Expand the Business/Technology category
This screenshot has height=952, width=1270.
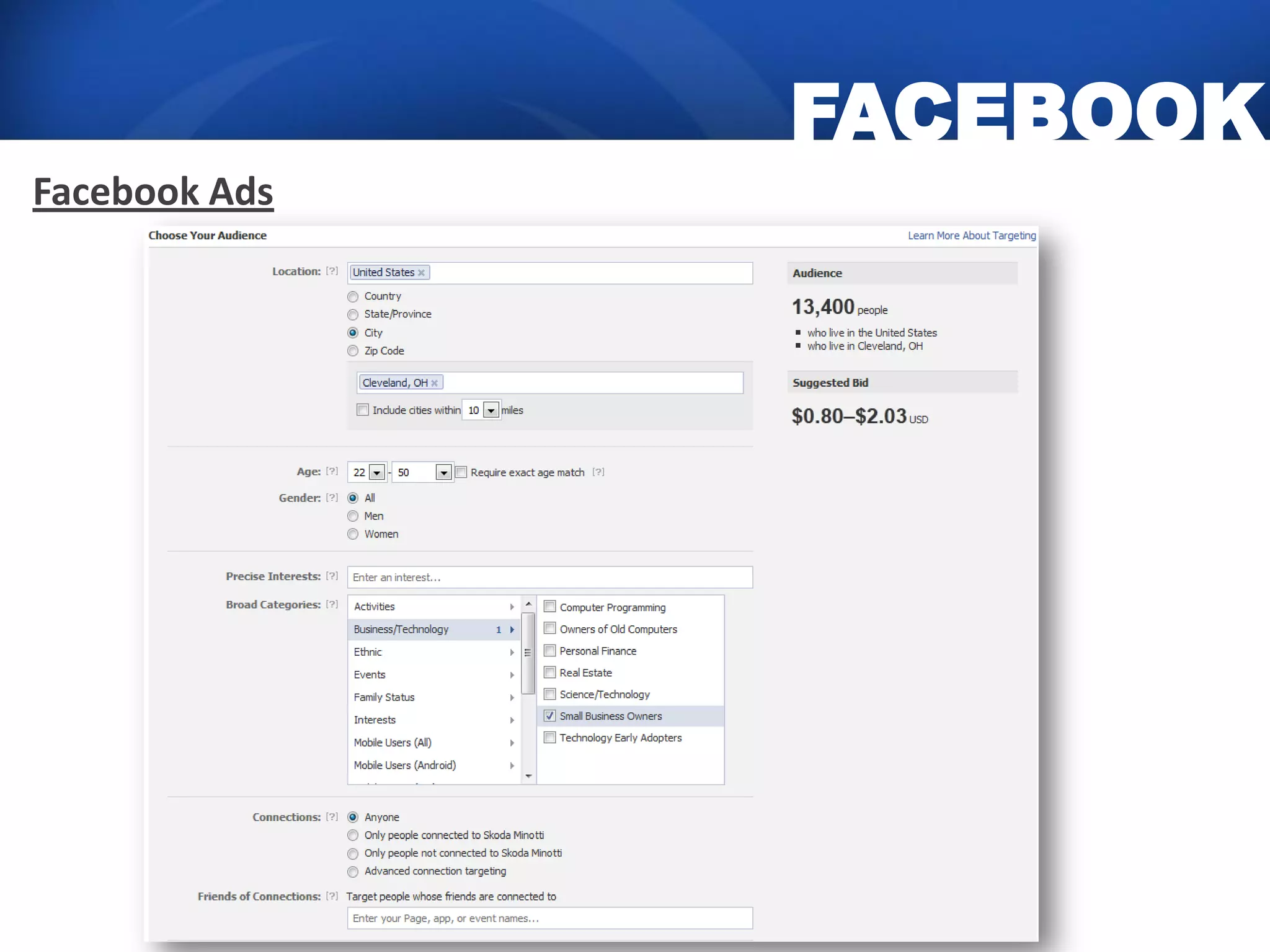(x=434, y=629)
